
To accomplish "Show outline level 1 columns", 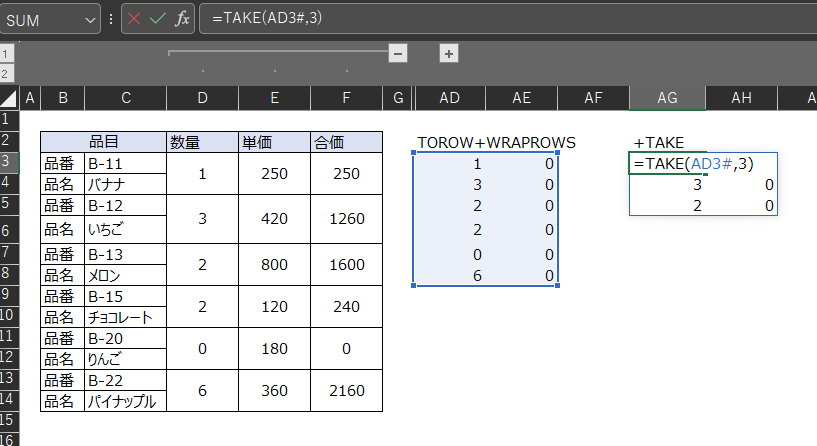I will coord(5,54).
